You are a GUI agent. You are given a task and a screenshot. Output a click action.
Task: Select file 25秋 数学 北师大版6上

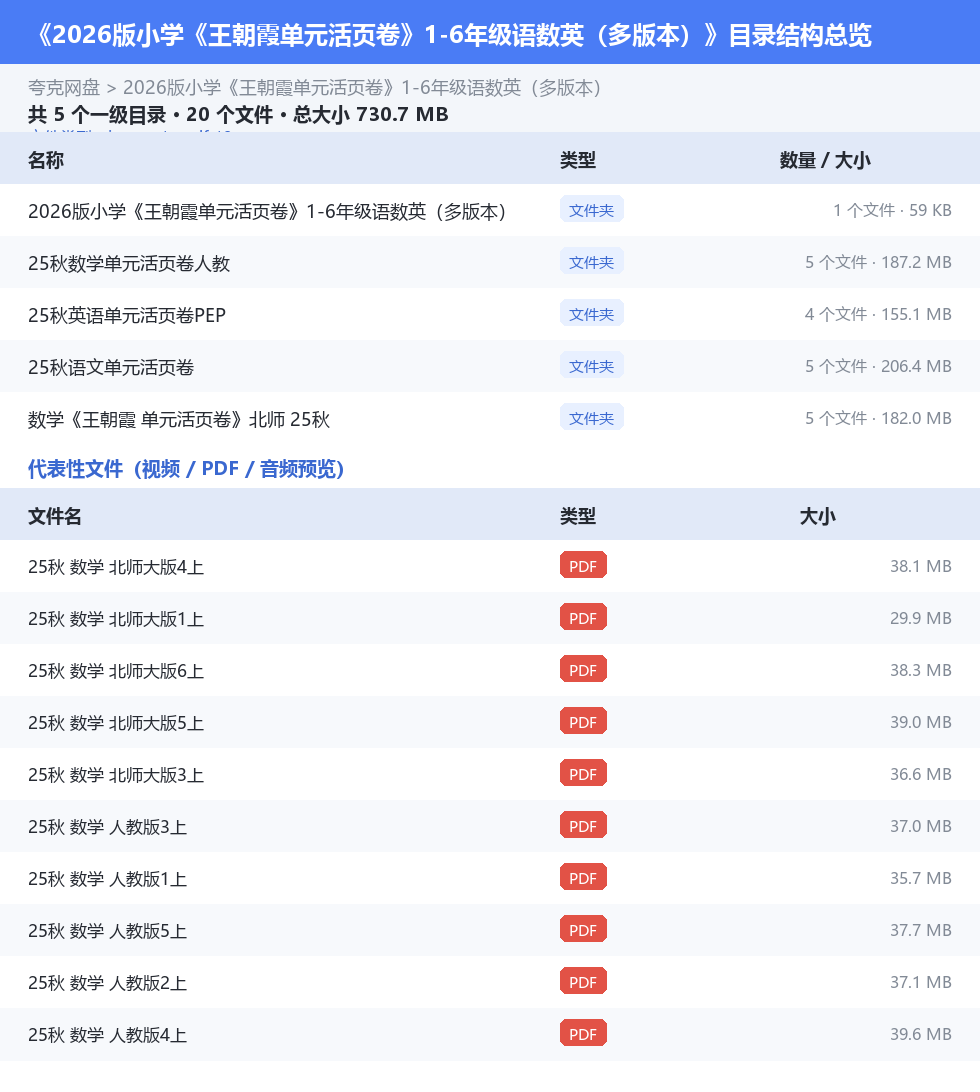116,671
